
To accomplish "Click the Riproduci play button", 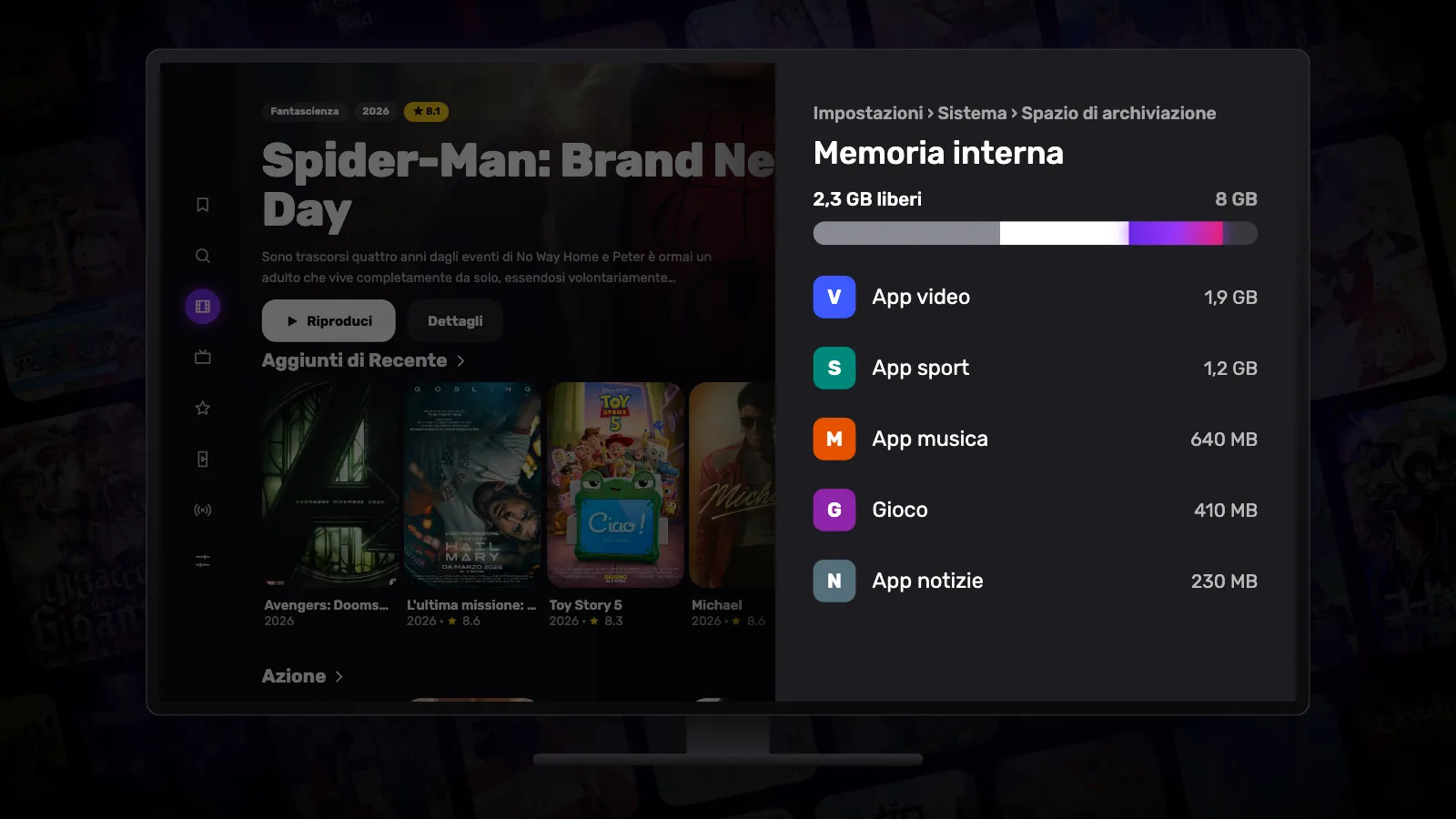I will click(x=329, y=320).
